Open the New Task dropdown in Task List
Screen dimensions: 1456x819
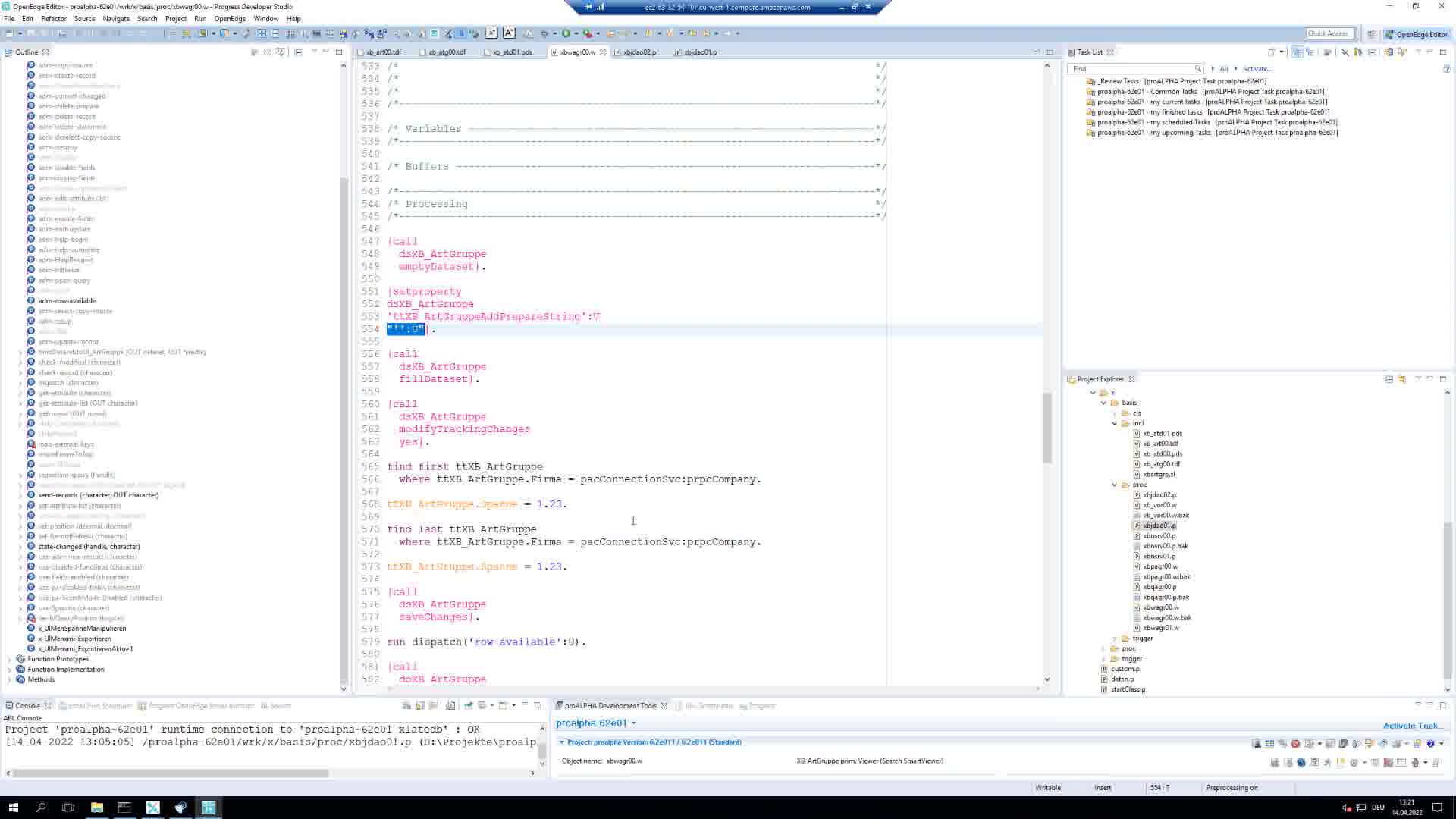[1282, 52]
